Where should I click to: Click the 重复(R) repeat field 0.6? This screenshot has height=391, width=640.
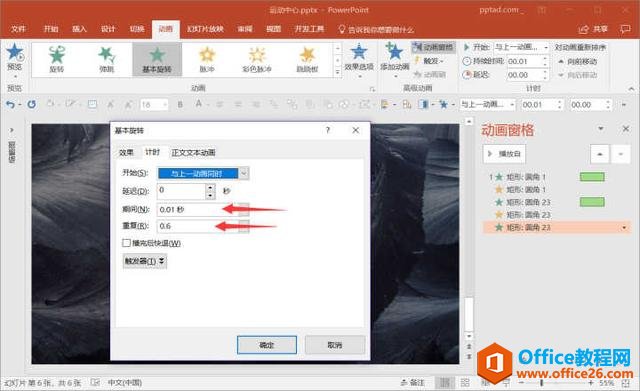[x=198, y=226]
